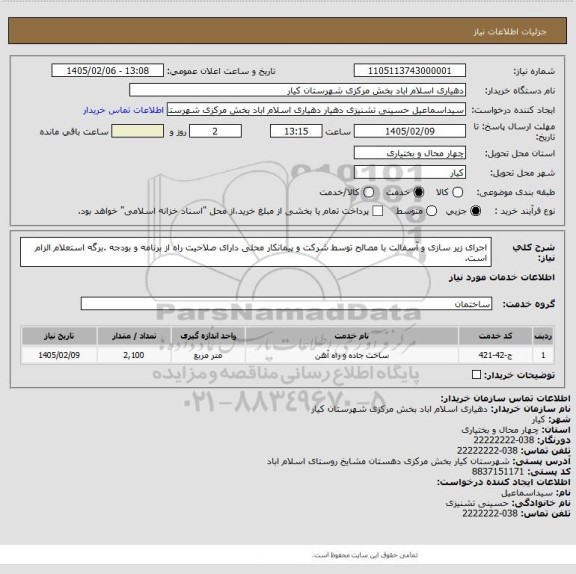Click the need number field 1105113743000001
The height and width of the screenshot is (574, 576).
[410, 71]
